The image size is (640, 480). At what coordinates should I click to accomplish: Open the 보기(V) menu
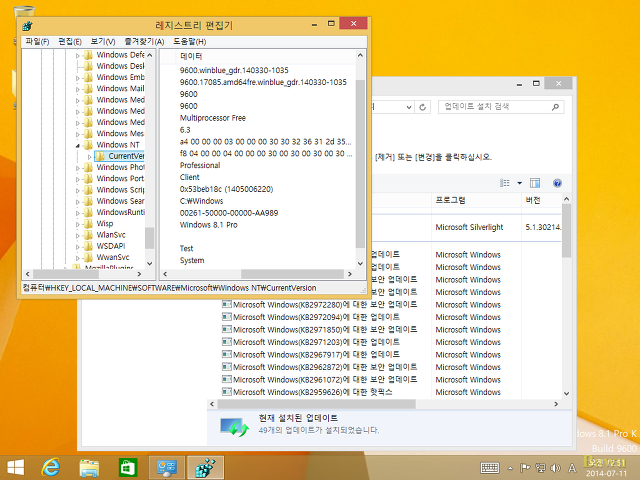click(103, 42)
